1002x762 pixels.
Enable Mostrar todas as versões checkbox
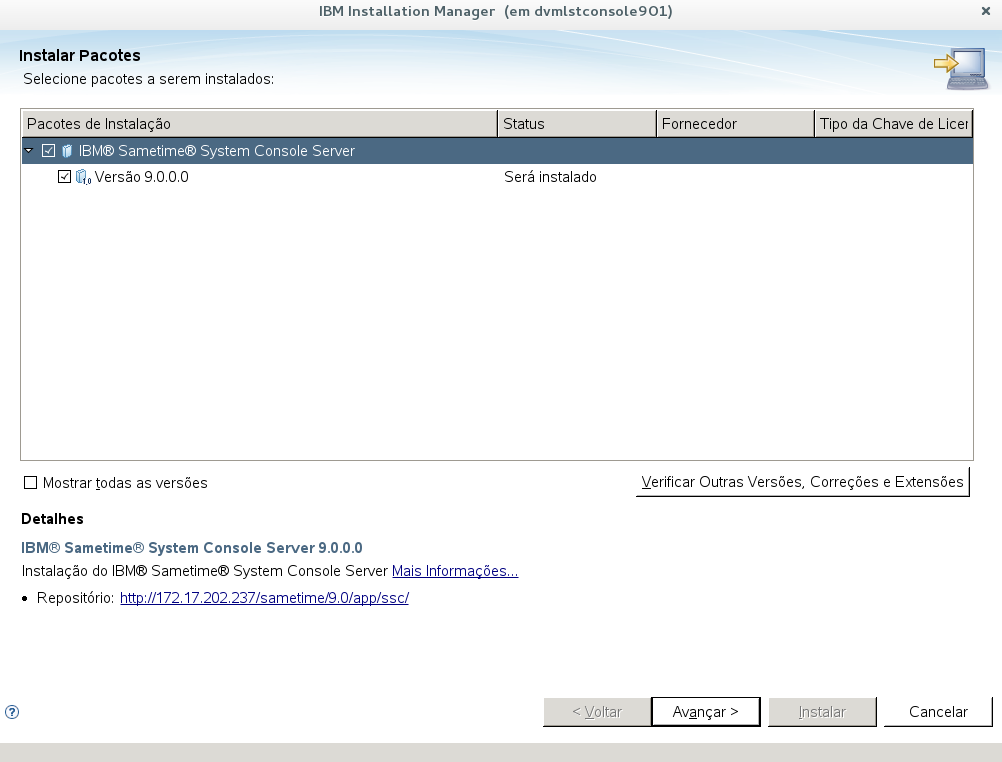pos(31,483)
